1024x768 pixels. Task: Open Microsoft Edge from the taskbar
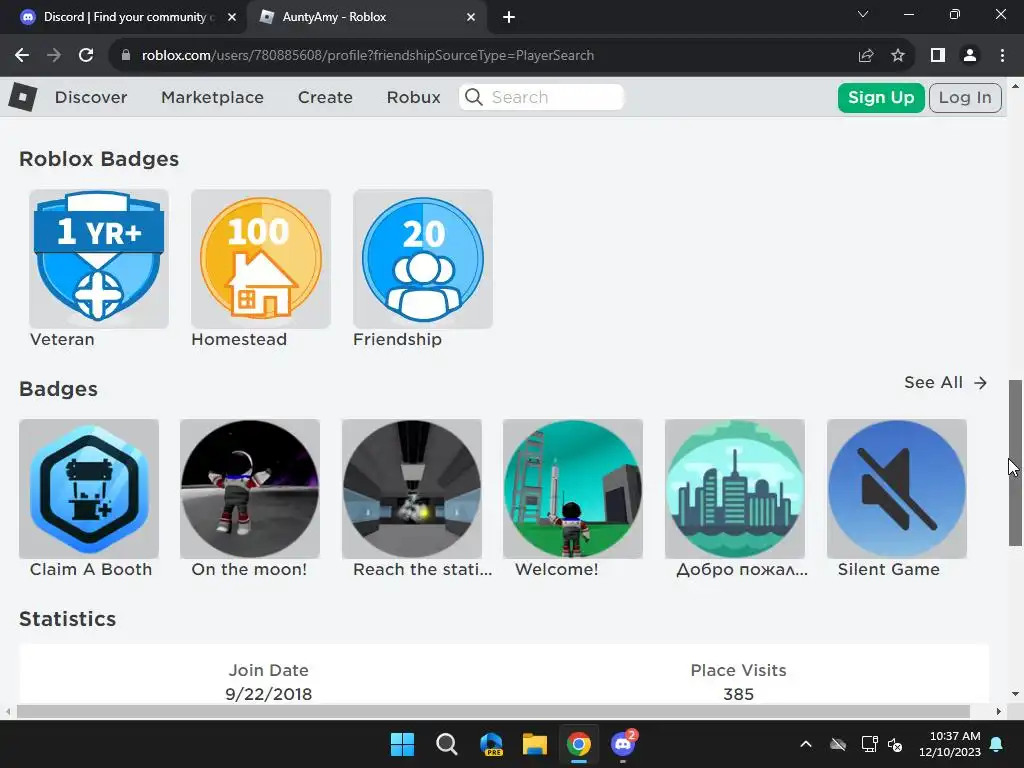[x=491, y=744]
